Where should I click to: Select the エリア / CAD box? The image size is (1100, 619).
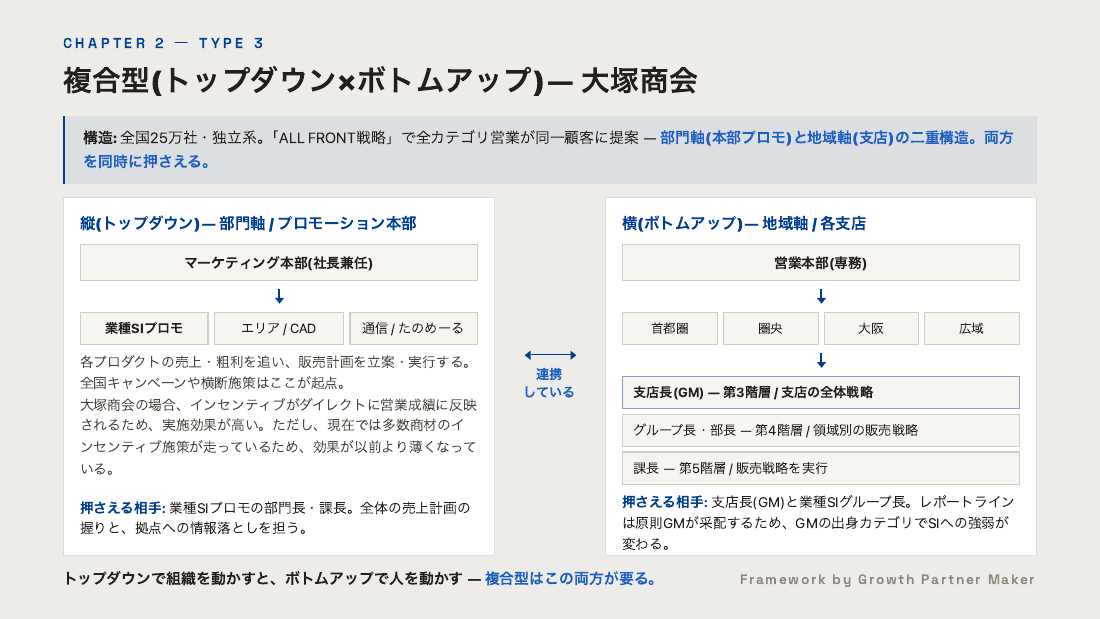pyautogui.click(x=279, y=328)
